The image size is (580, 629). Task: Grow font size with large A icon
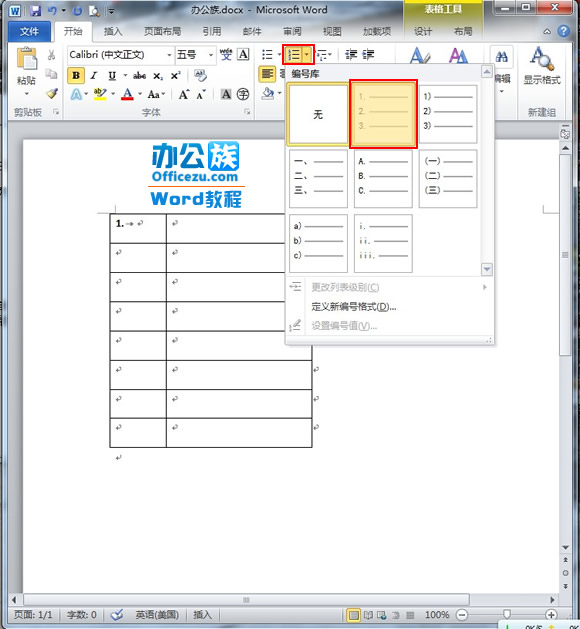184,95
